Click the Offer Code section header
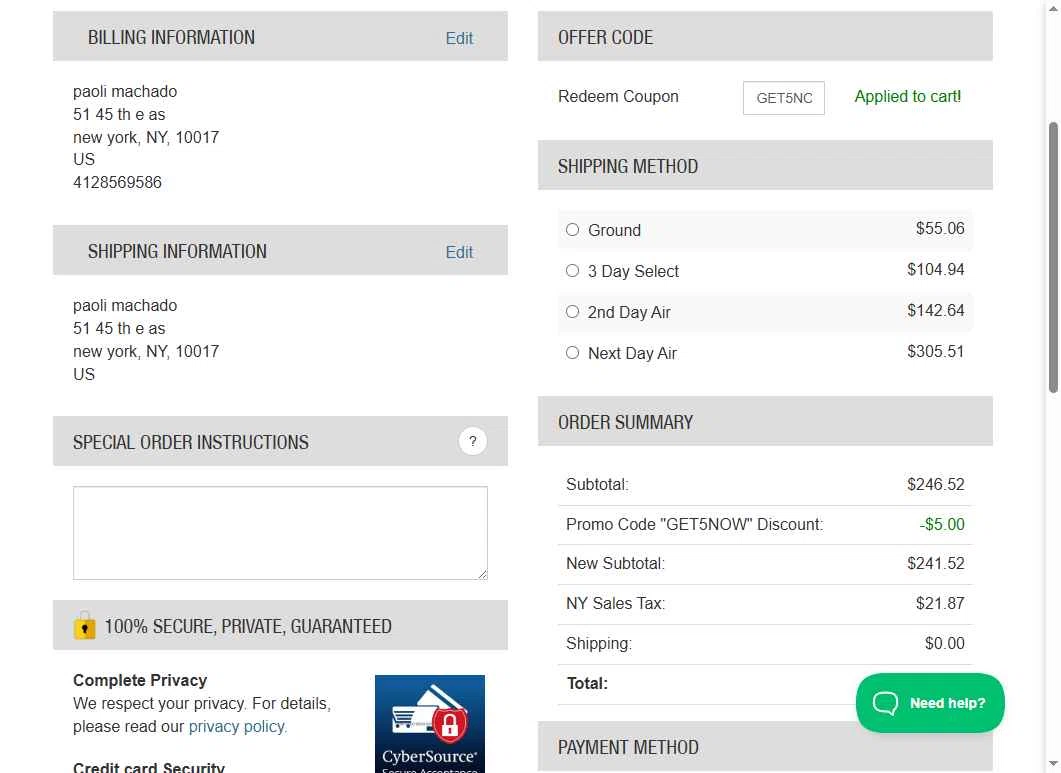The width and height of the screenshot is (1061, 773). point(765,36)
